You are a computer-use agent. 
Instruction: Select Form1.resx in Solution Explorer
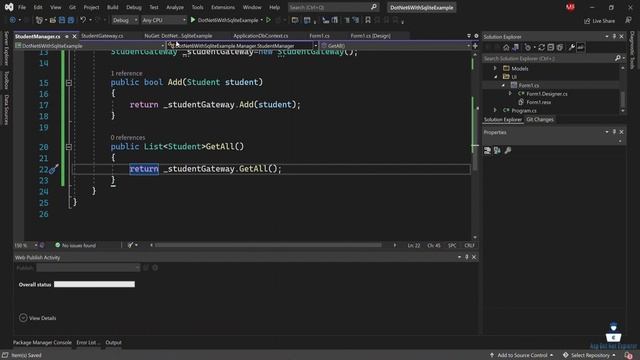click(x=538, y=102)
